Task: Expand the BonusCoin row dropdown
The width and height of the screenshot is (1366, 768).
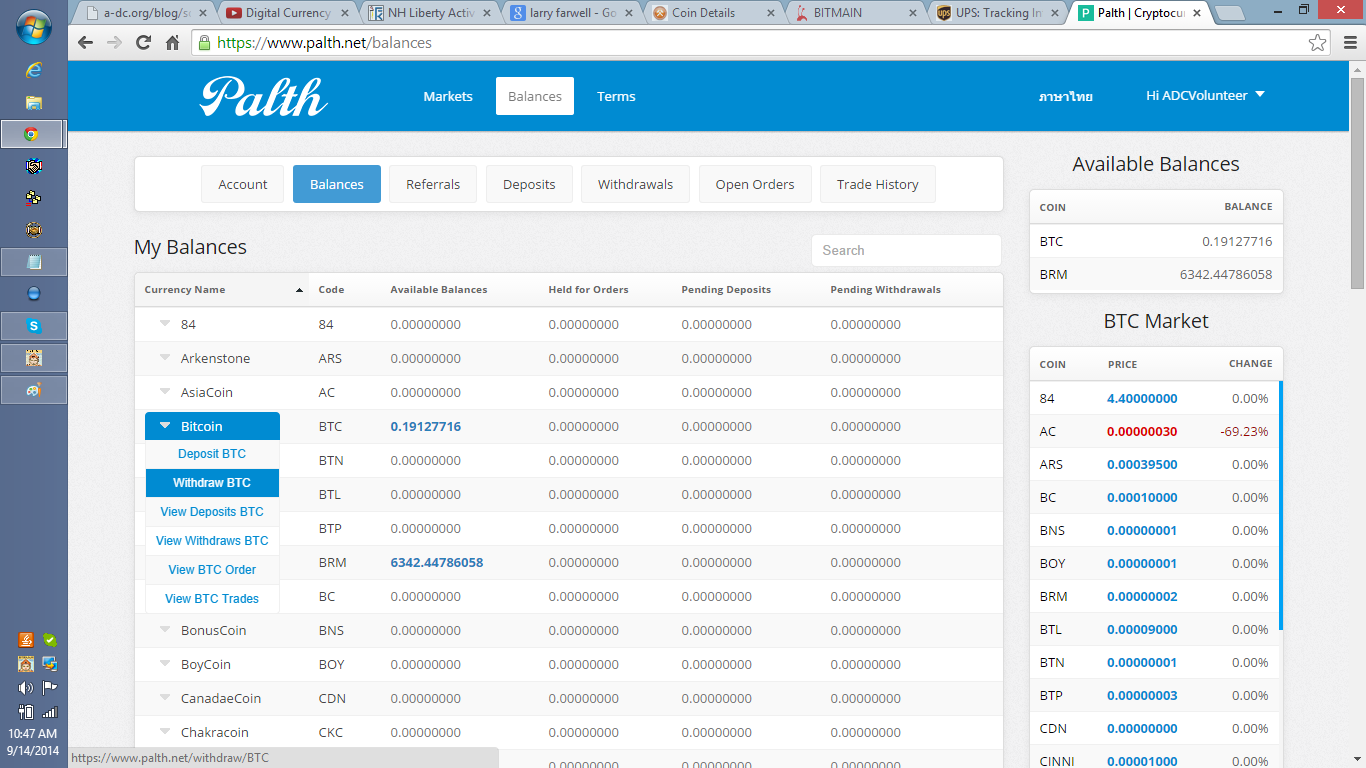Action: point(165,630)
